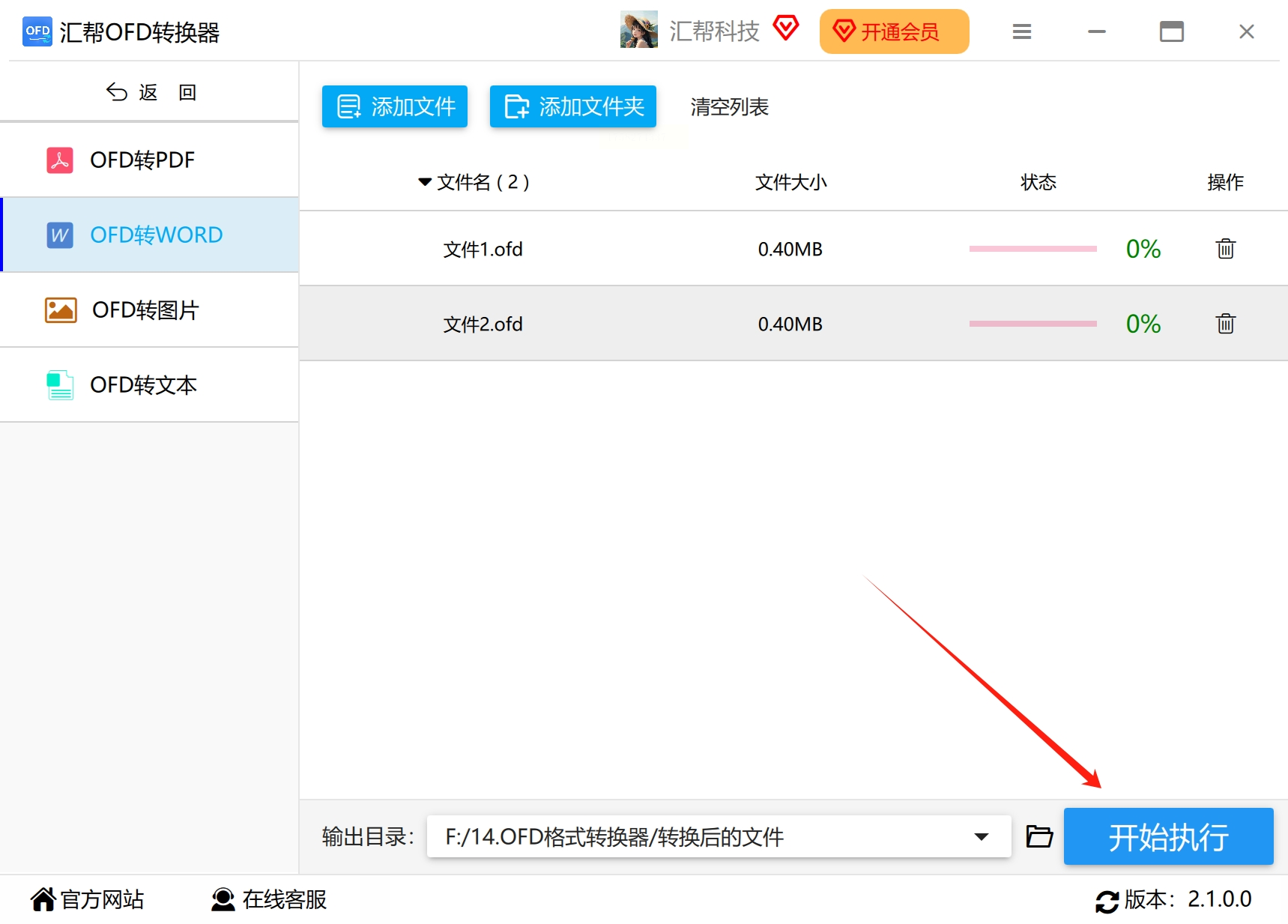Screen dimensions: 1288x924
Task: Delete 文件1.ofd with its trash icon
Action: click(x=1225, y=248)
